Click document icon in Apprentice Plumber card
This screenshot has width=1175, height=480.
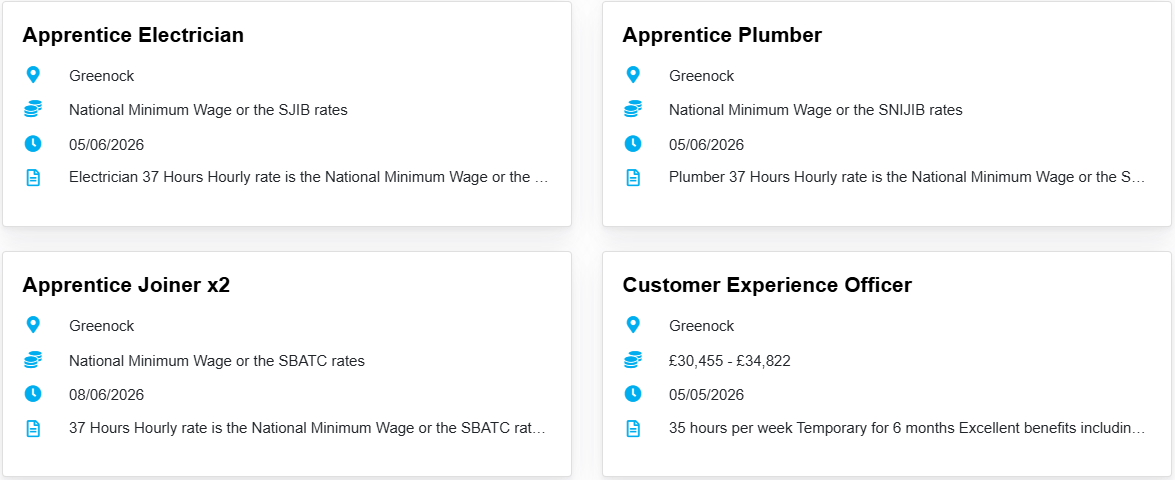point(633,178)
